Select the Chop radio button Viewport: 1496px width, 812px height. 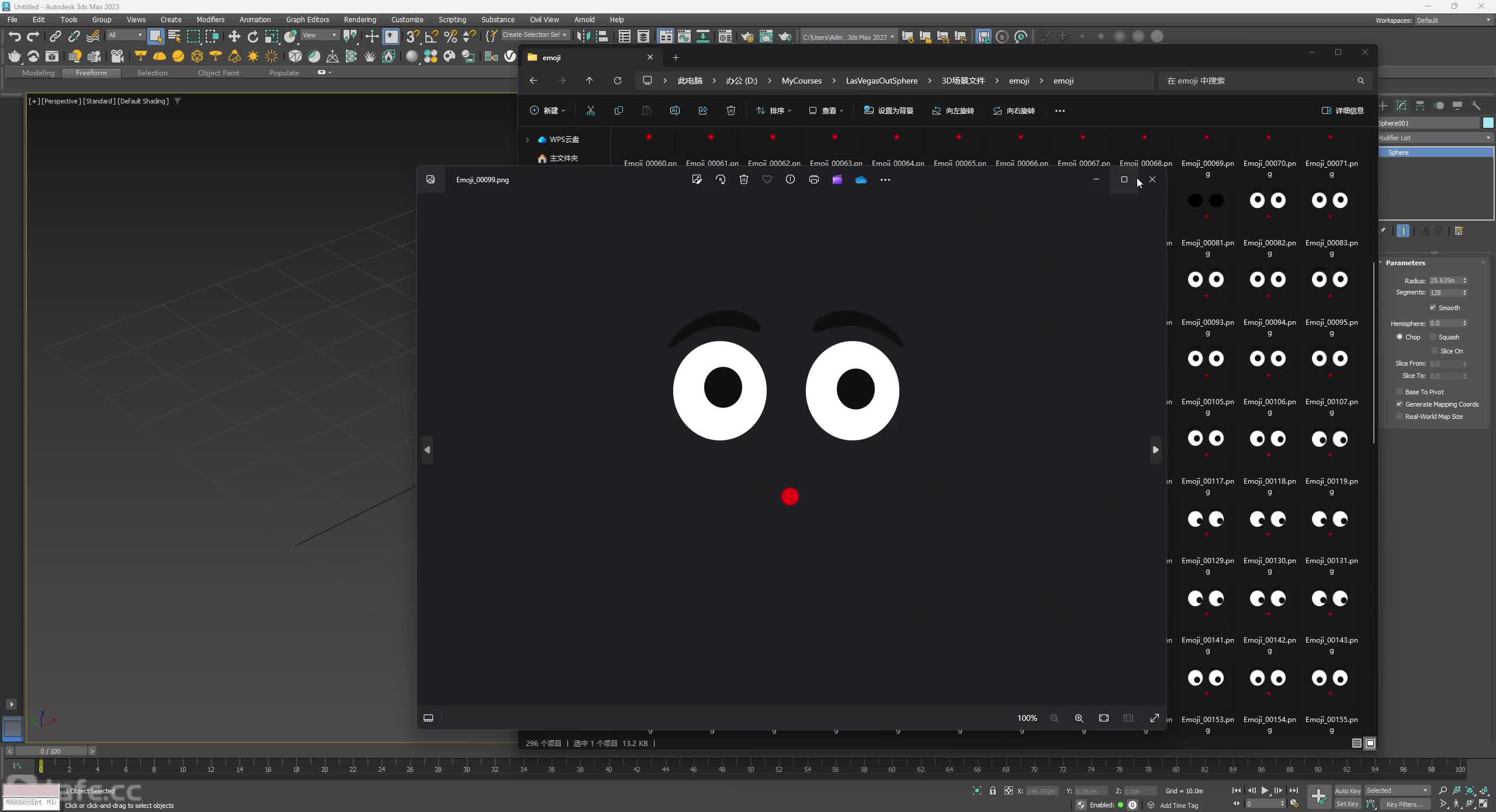[x=1400, y=337]
